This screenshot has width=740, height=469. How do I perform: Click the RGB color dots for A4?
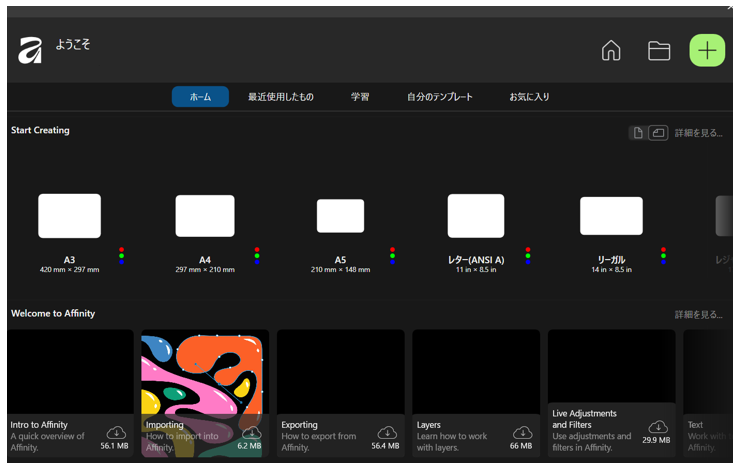257,255
